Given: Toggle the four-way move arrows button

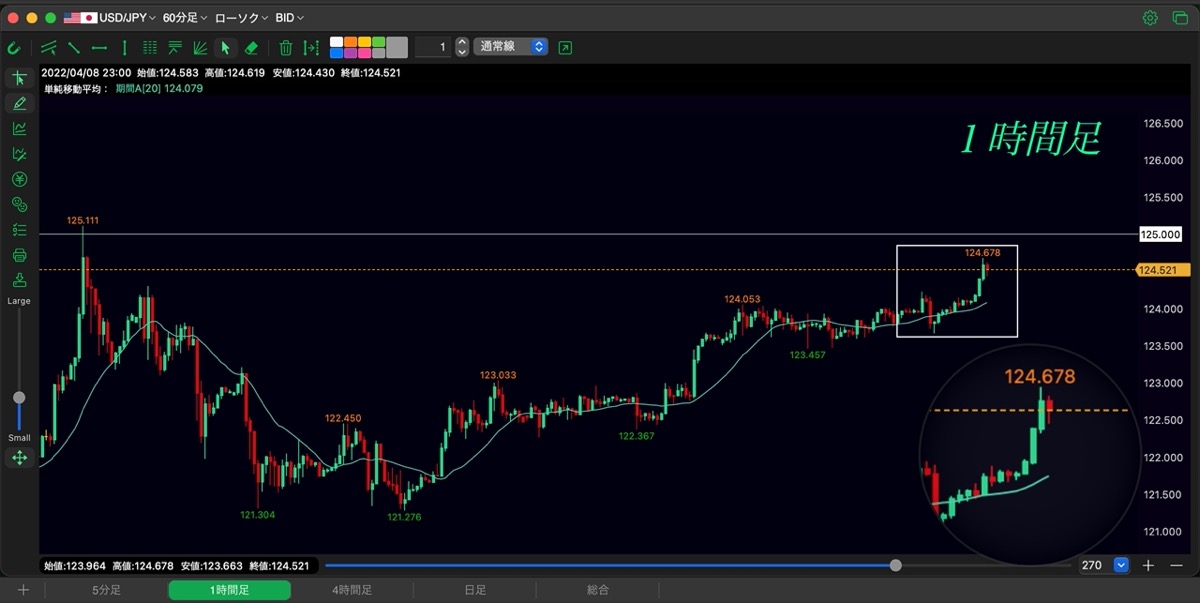Looking at the screenshot, I should (x=19, y=458).
